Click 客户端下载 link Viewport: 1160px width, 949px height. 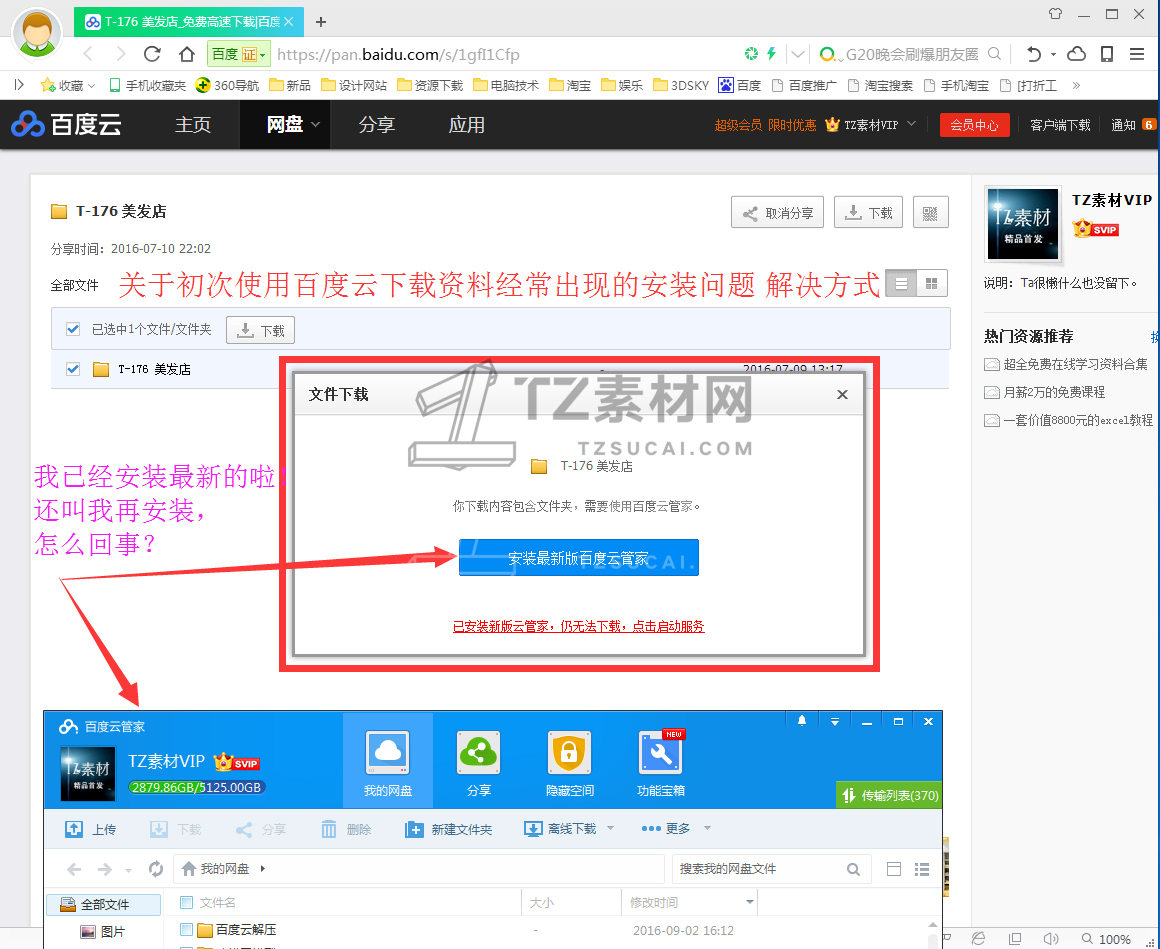coord(1060,125)
